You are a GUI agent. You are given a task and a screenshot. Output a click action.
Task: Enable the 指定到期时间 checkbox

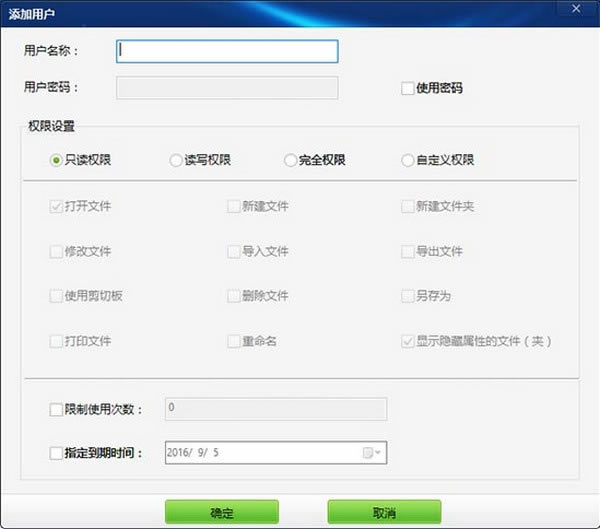[x=56, y=453]
